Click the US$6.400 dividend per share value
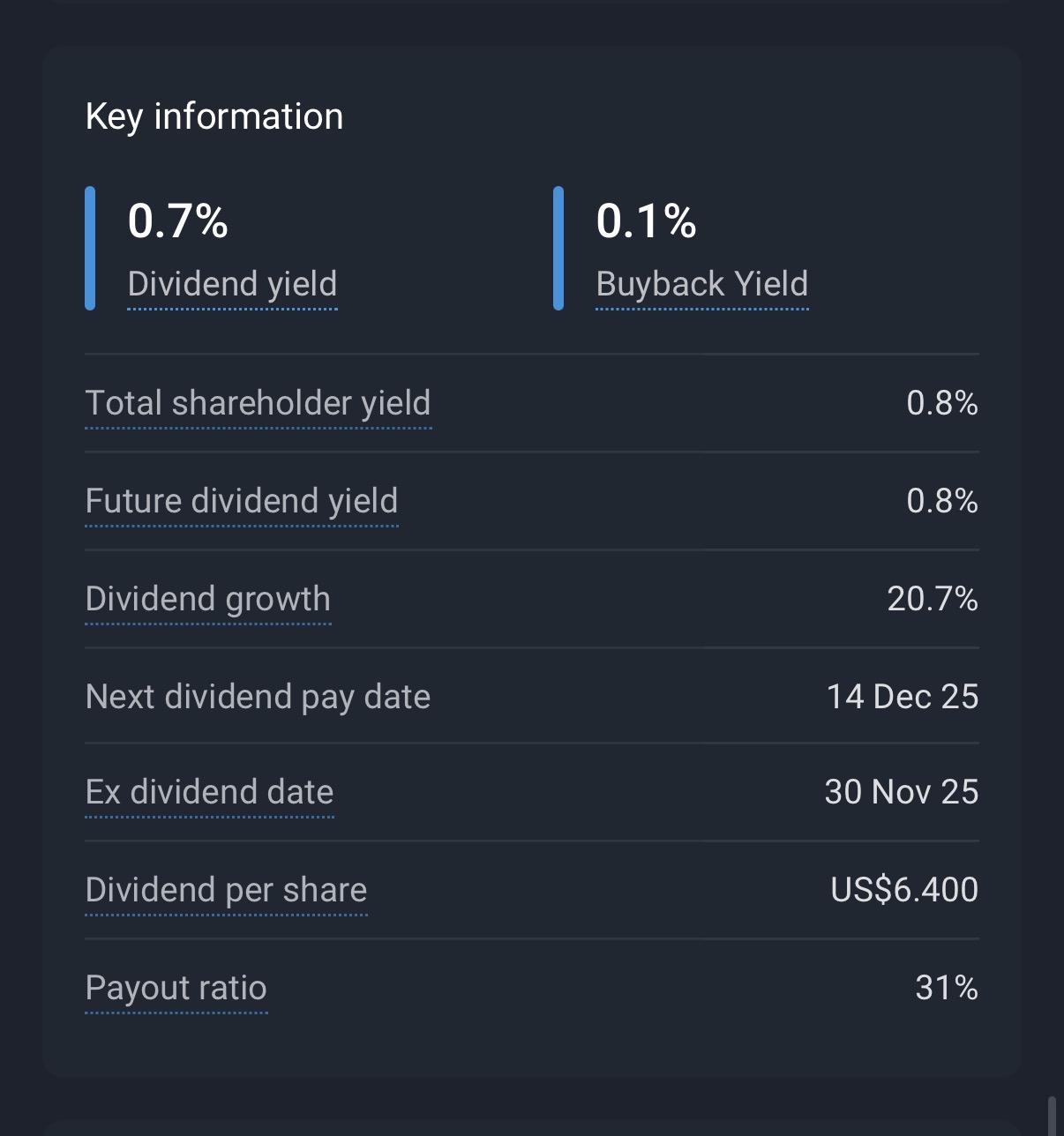 (x=904, y=890)
